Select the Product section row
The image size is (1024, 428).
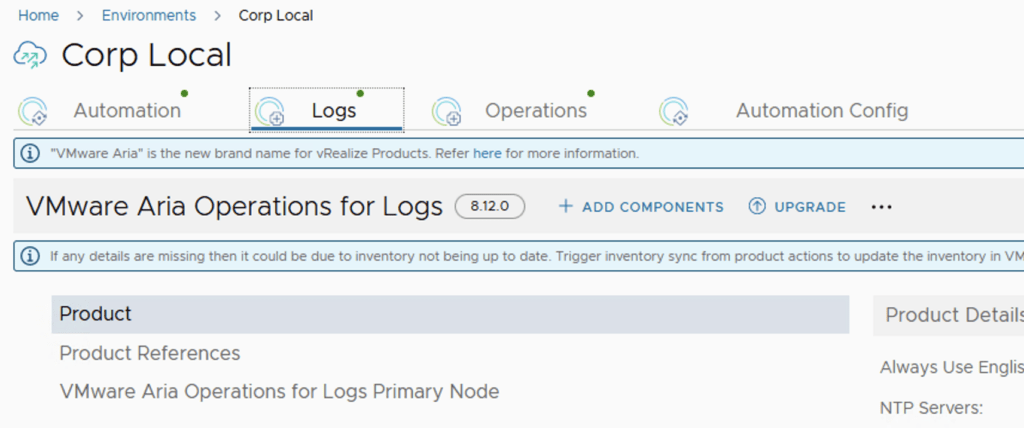[x=451, y=314]
